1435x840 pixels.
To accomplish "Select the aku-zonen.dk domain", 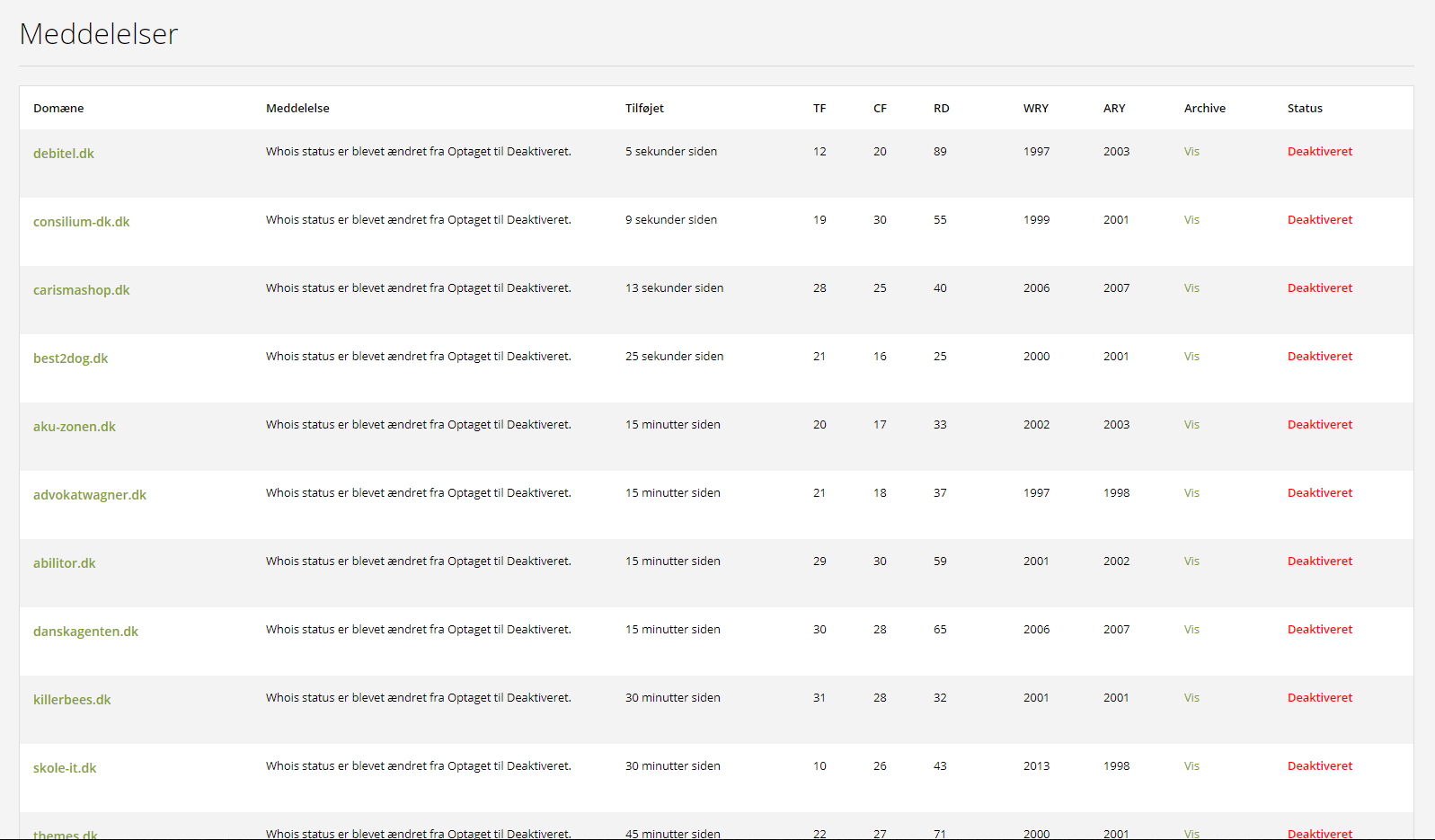I will coord(75,427).
